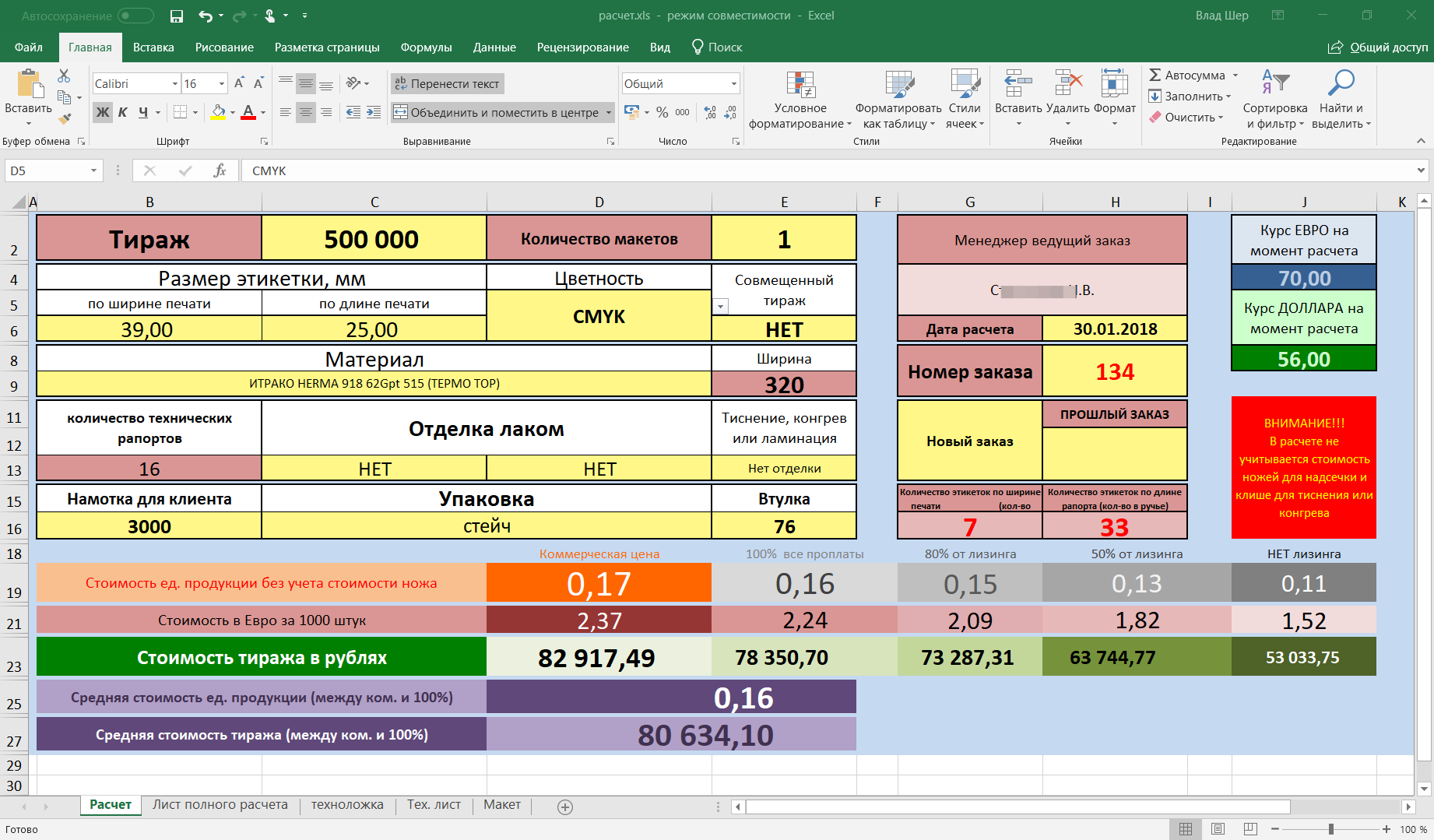Click the Cut scissors icon
This screenshot has height=840, width=1434.
pyautogui.click(x=64, y=76)
